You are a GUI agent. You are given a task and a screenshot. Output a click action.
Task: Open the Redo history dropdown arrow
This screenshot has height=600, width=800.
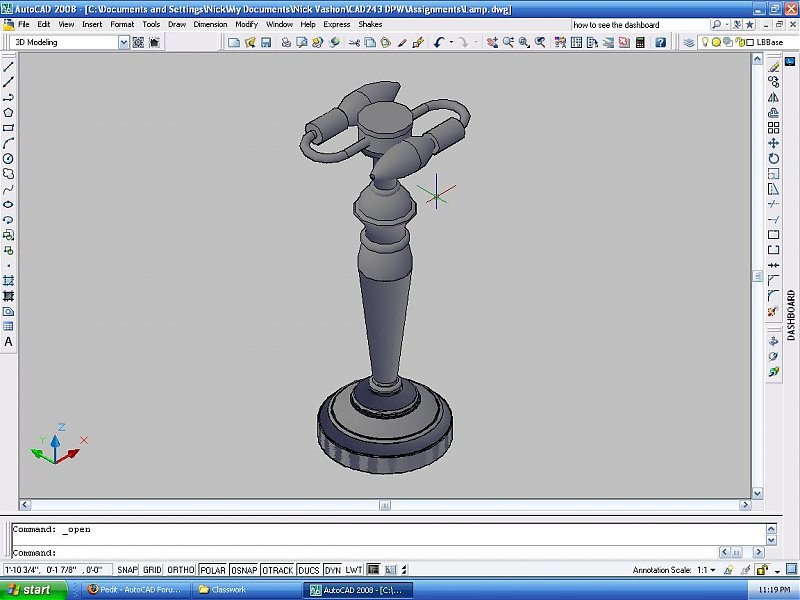tap(476, 42)
